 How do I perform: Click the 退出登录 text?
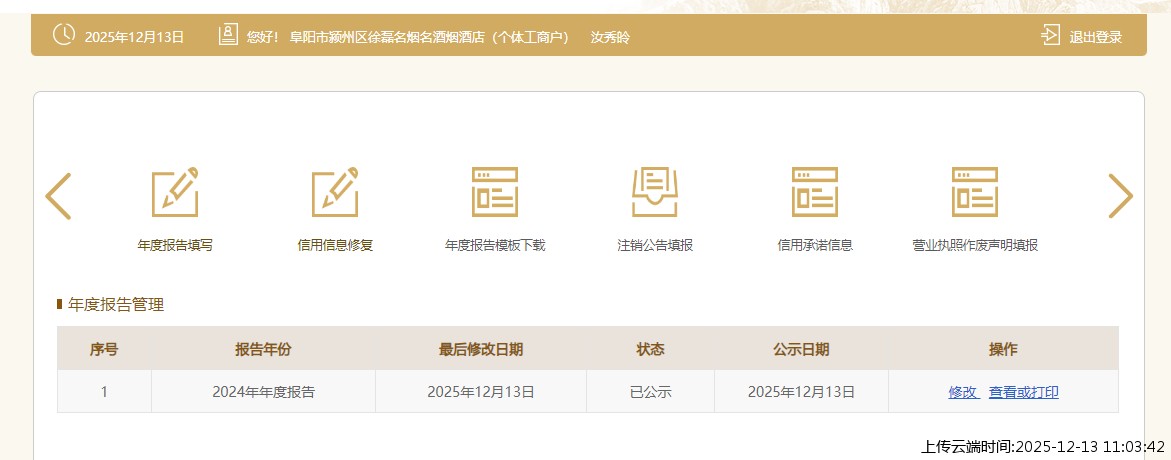[1096, 37]
